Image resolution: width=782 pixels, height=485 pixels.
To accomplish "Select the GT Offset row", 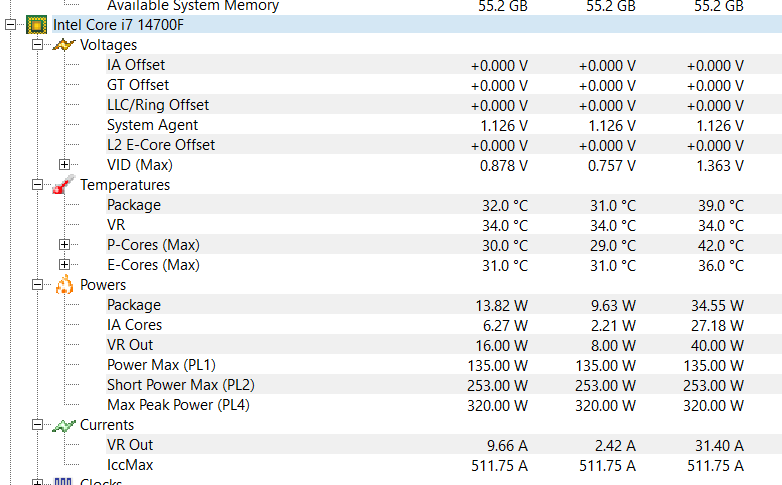I will 444,85.
